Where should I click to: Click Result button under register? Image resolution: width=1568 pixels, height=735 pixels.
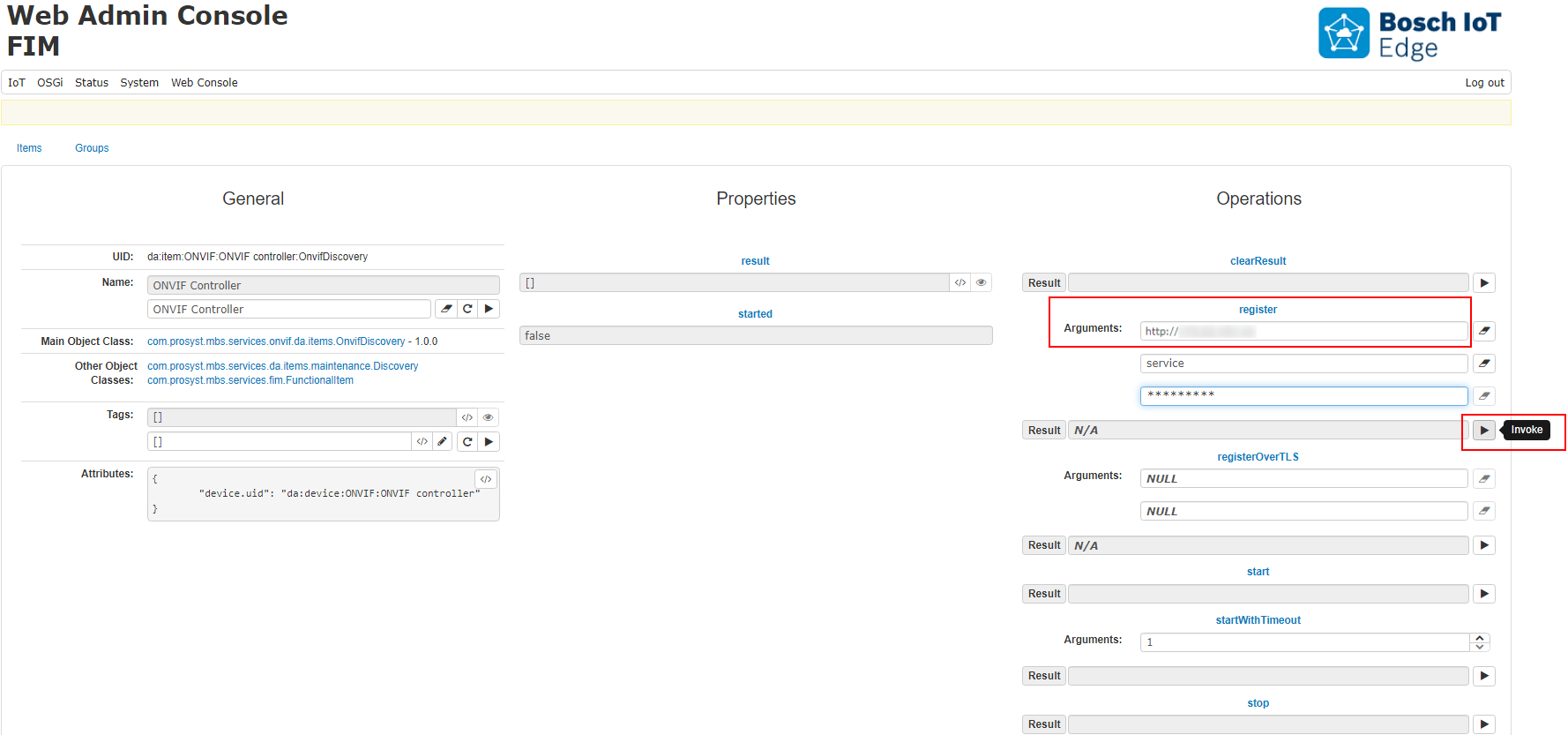pyautogui.click(x=1044, y=431)
